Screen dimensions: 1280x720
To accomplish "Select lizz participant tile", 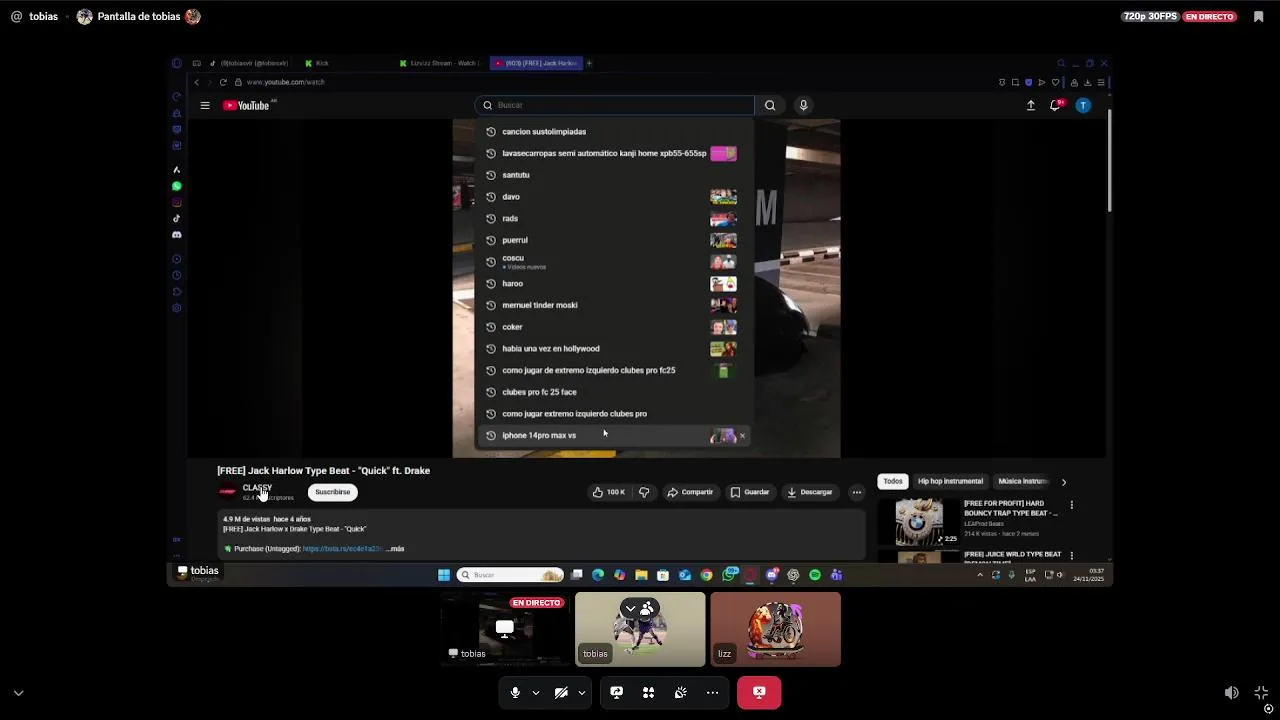I will [775, 629].
